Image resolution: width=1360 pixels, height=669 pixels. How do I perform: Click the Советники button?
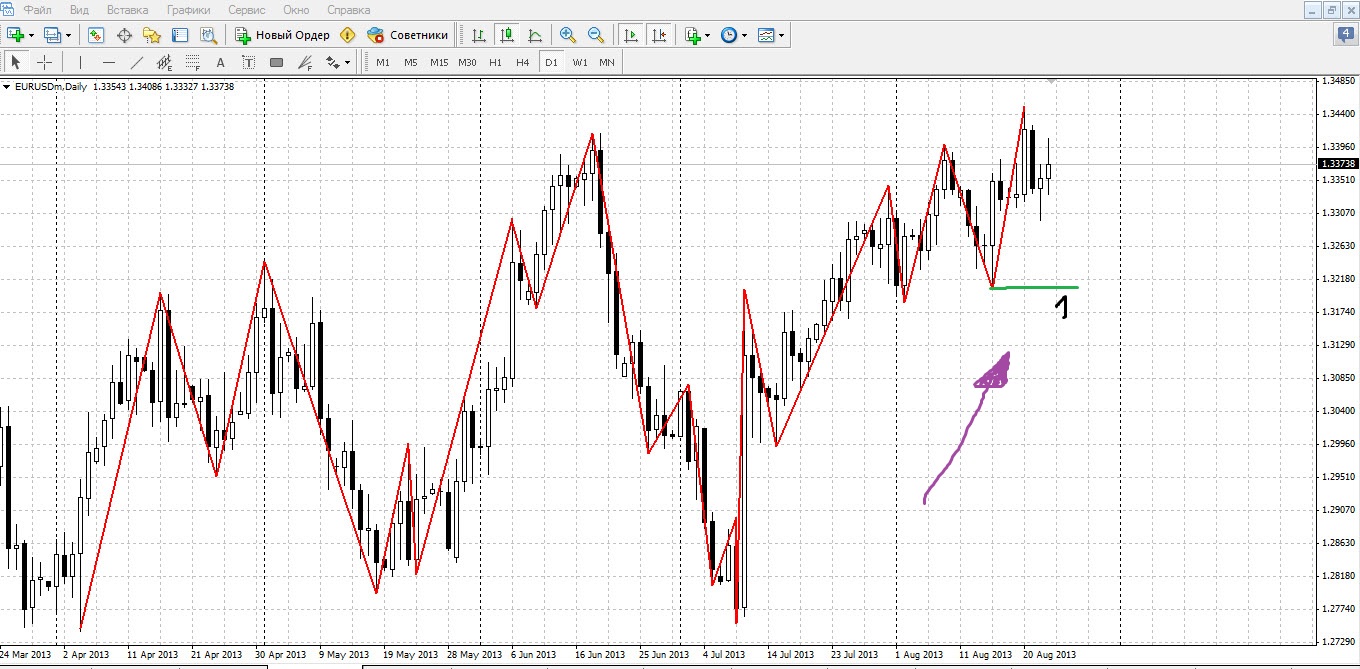(x=408, y=35)
